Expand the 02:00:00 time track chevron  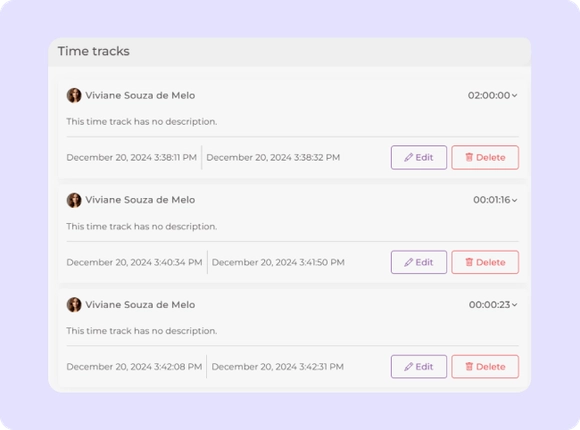click(x=515, y=95)
